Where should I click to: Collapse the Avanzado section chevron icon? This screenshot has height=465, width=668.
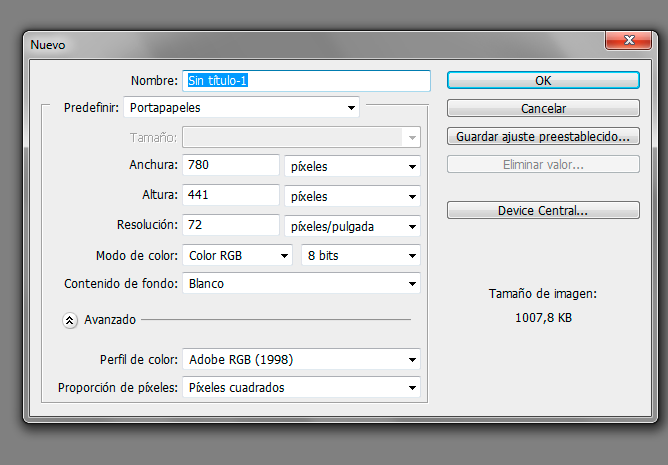pos(70,320)
